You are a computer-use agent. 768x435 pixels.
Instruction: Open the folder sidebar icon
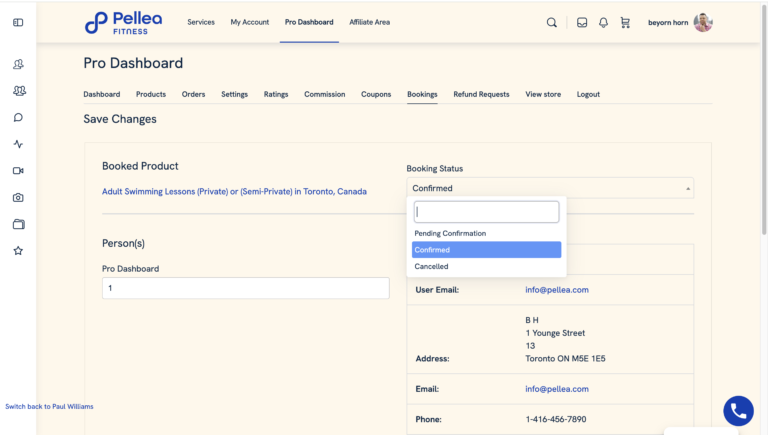point(19,224)
